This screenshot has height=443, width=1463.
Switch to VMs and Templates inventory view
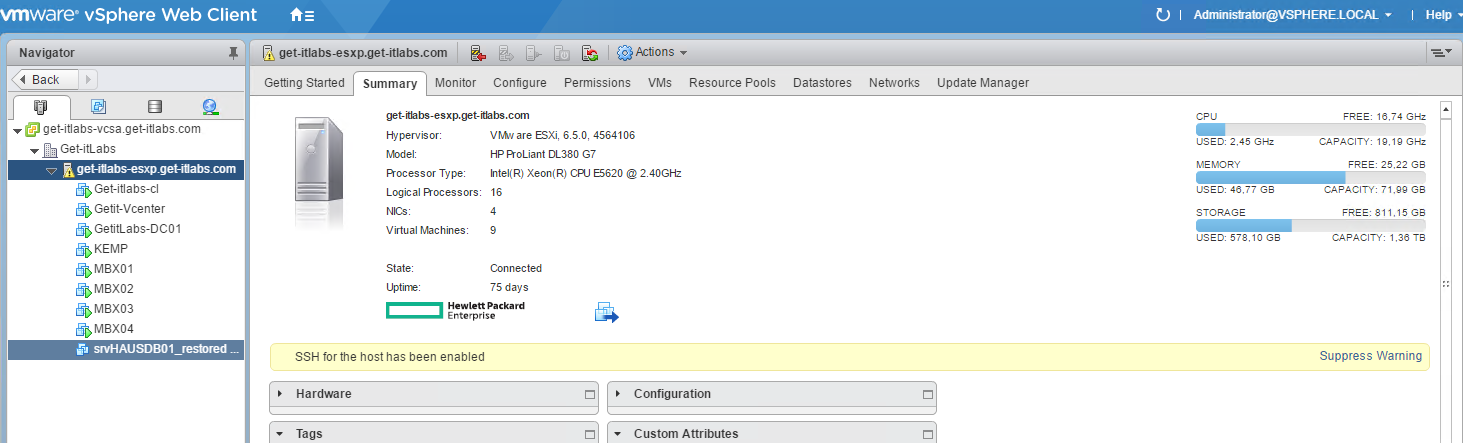[x=98, y=106]
